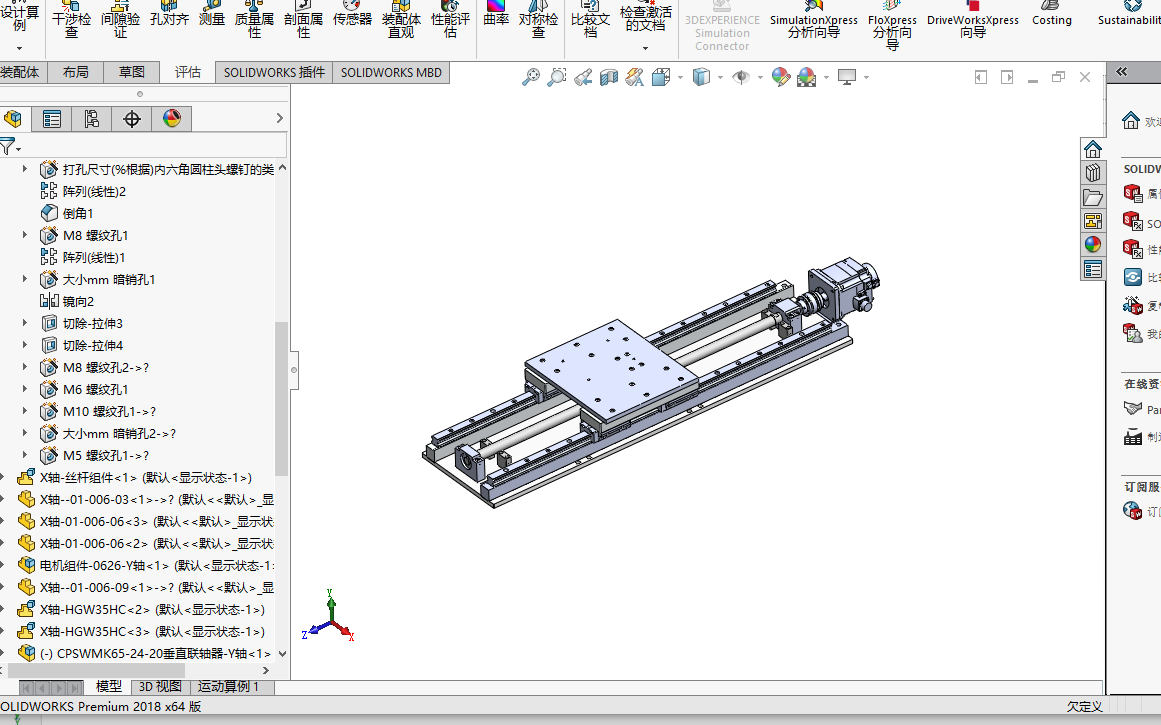Open the SOLIDWORKS 插件 tab
The height and width of the screenshot is (725, 1161).
(274, 73)
